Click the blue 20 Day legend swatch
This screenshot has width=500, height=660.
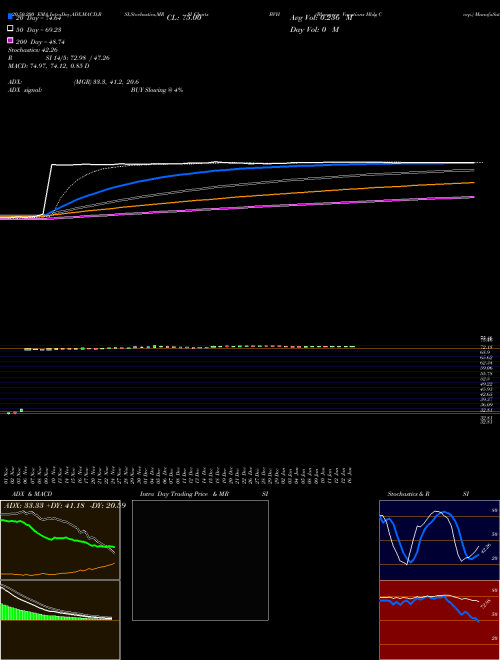pos(10,16)
